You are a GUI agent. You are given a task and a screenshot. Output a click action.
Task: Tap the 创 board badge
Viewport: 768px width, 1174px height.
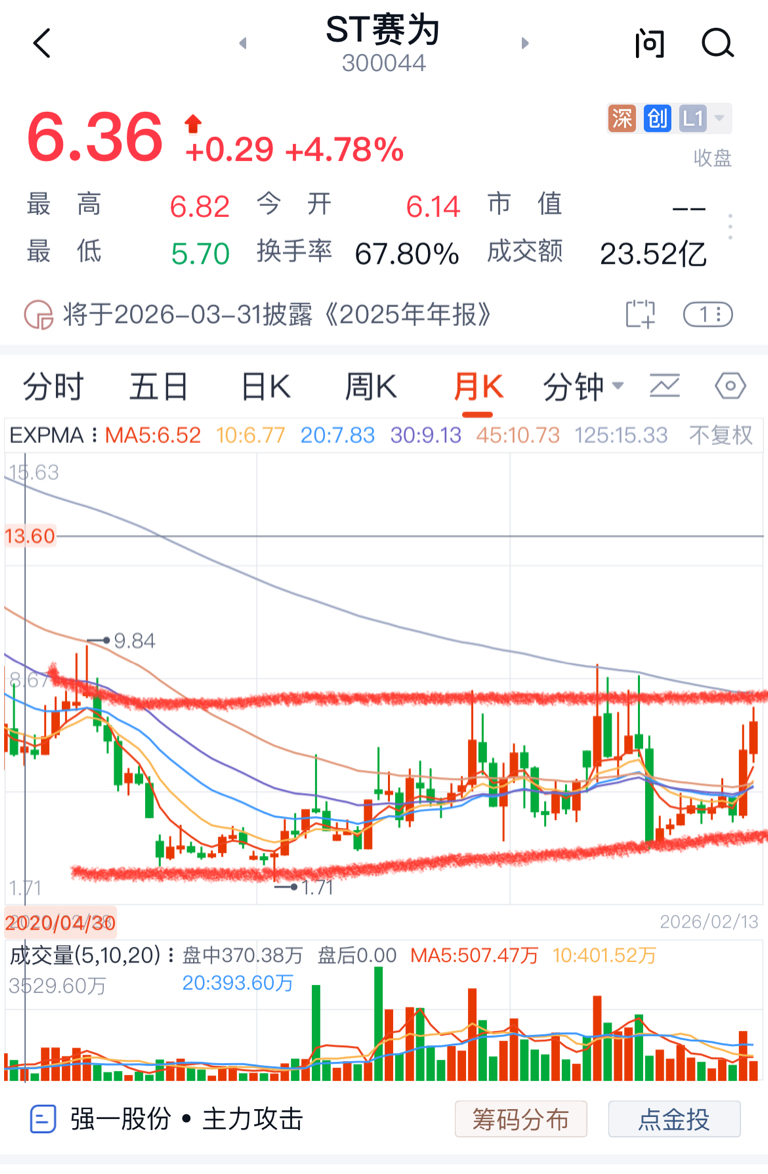657,118
